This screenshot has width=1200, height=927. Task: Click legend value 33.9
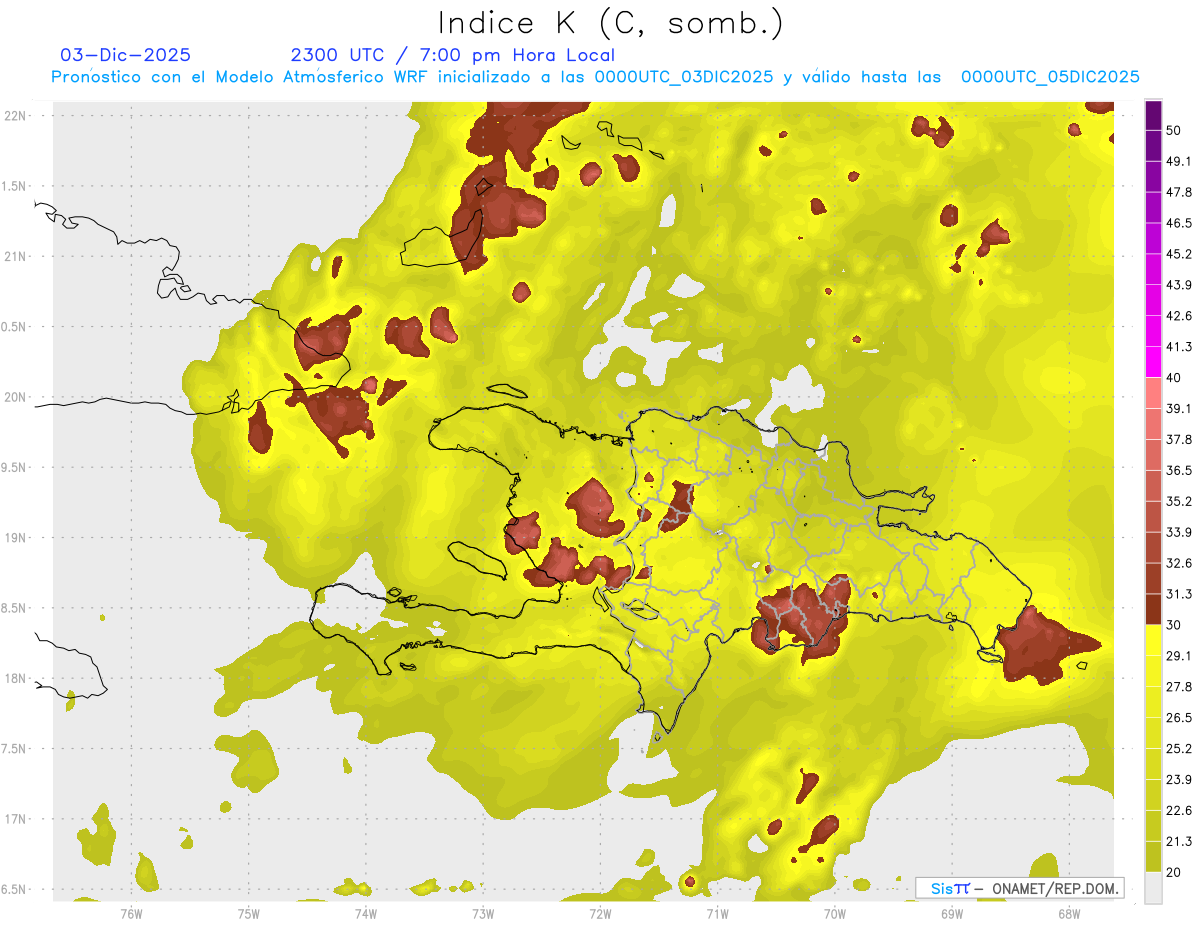coord(1179,532)
